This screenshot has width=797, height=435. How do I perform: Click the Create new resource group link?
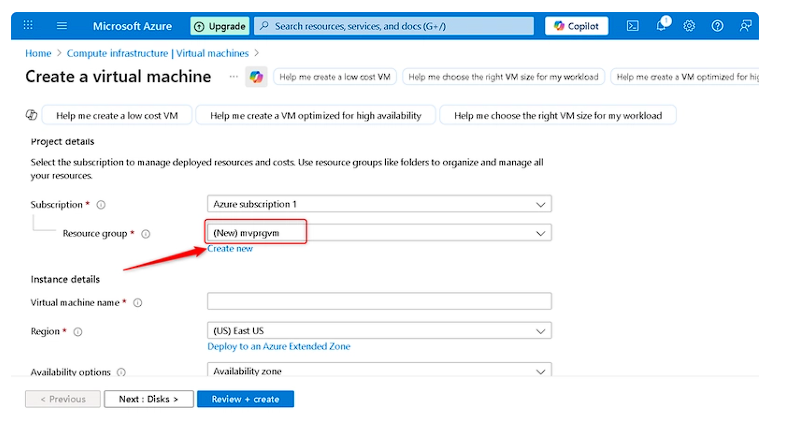tap(230, 249)
